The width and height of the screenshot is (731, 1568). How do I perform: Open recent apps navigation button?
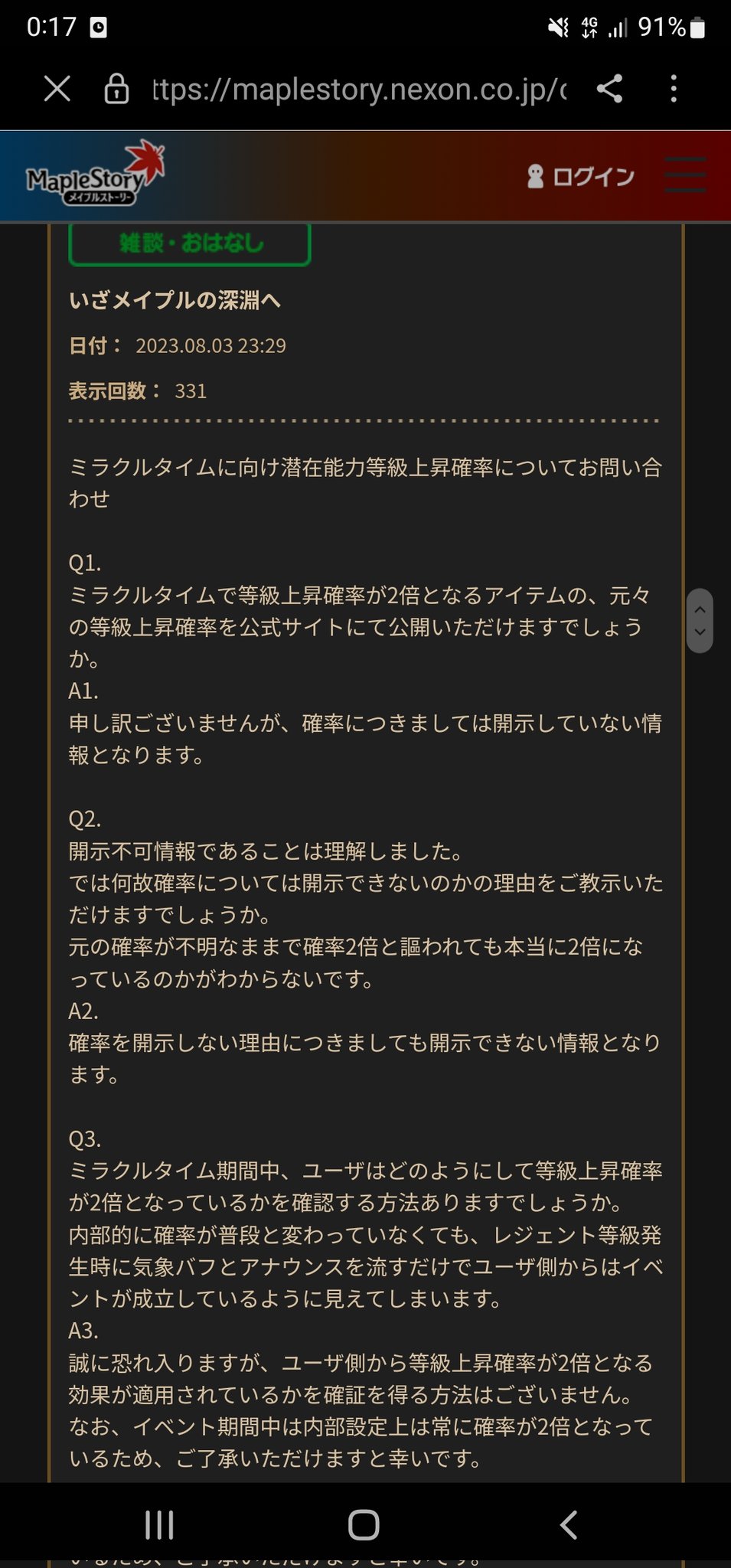click(x=159, y=1525)
